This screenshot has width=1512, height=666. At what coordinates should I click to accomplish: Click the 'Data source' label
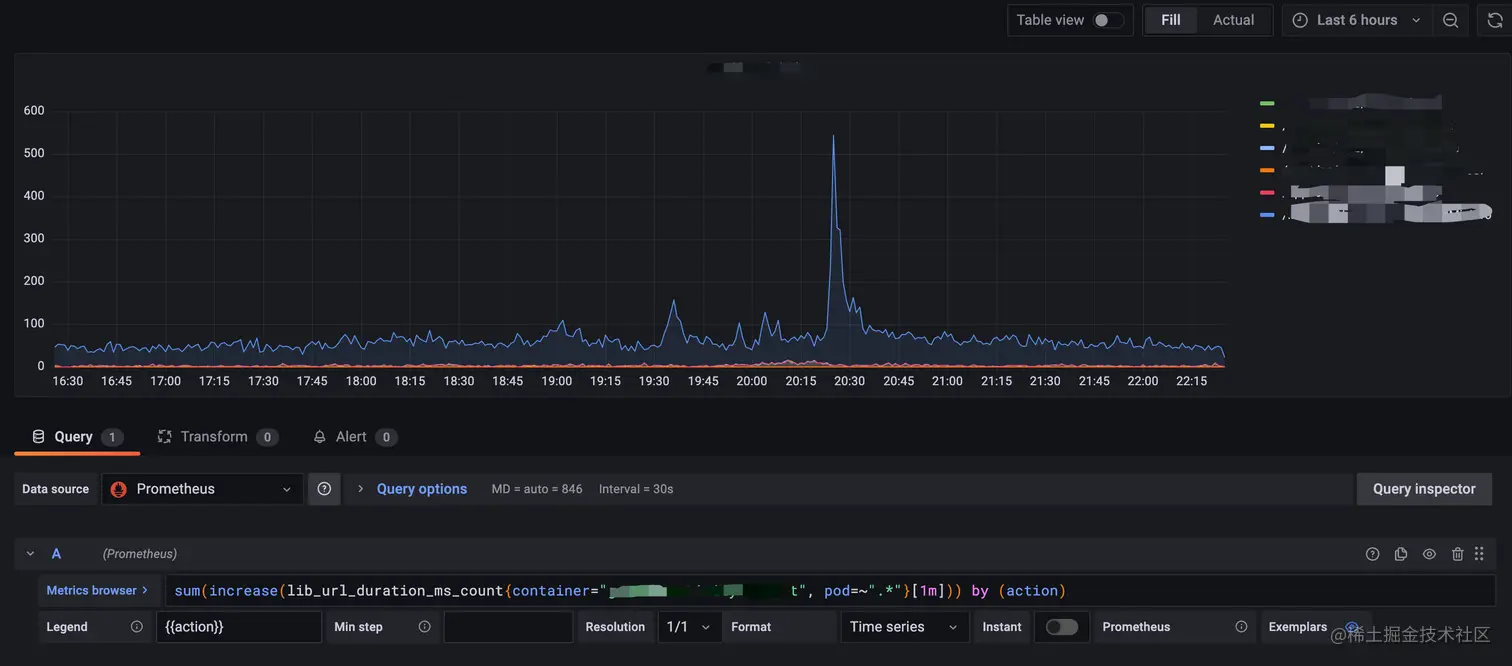(56, 489)
